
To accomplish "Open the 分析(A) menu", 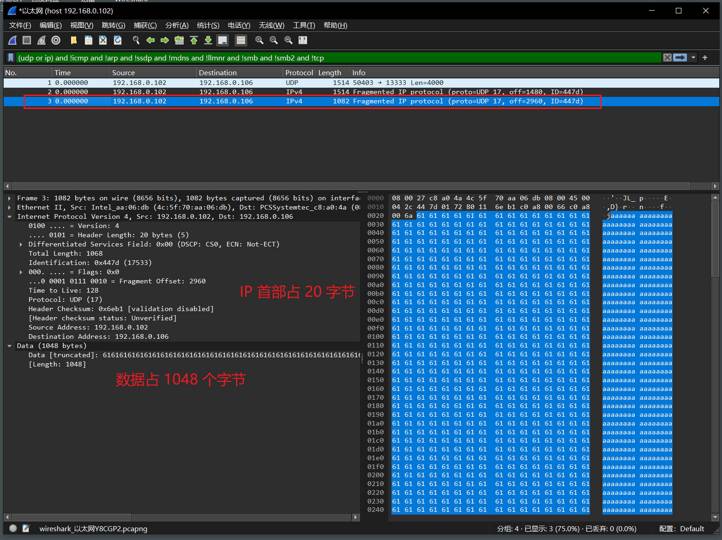I will (x=176, y=25).
